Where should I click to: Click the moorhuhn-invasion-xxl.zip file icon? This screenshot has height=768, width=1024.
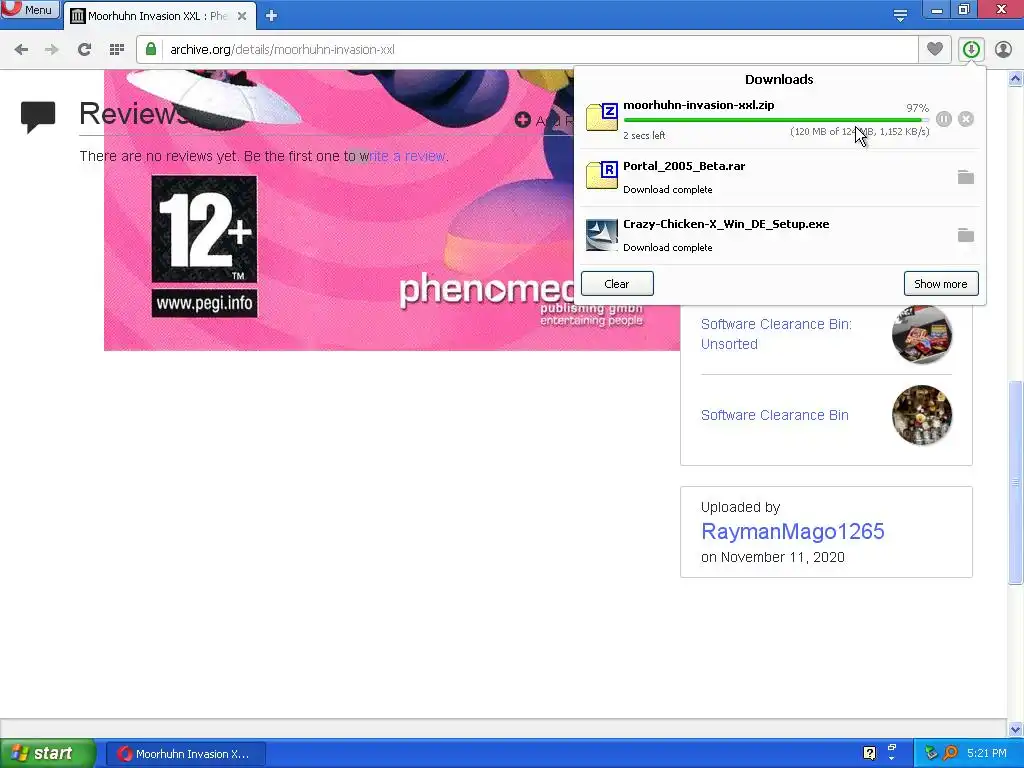pos(601,117)
